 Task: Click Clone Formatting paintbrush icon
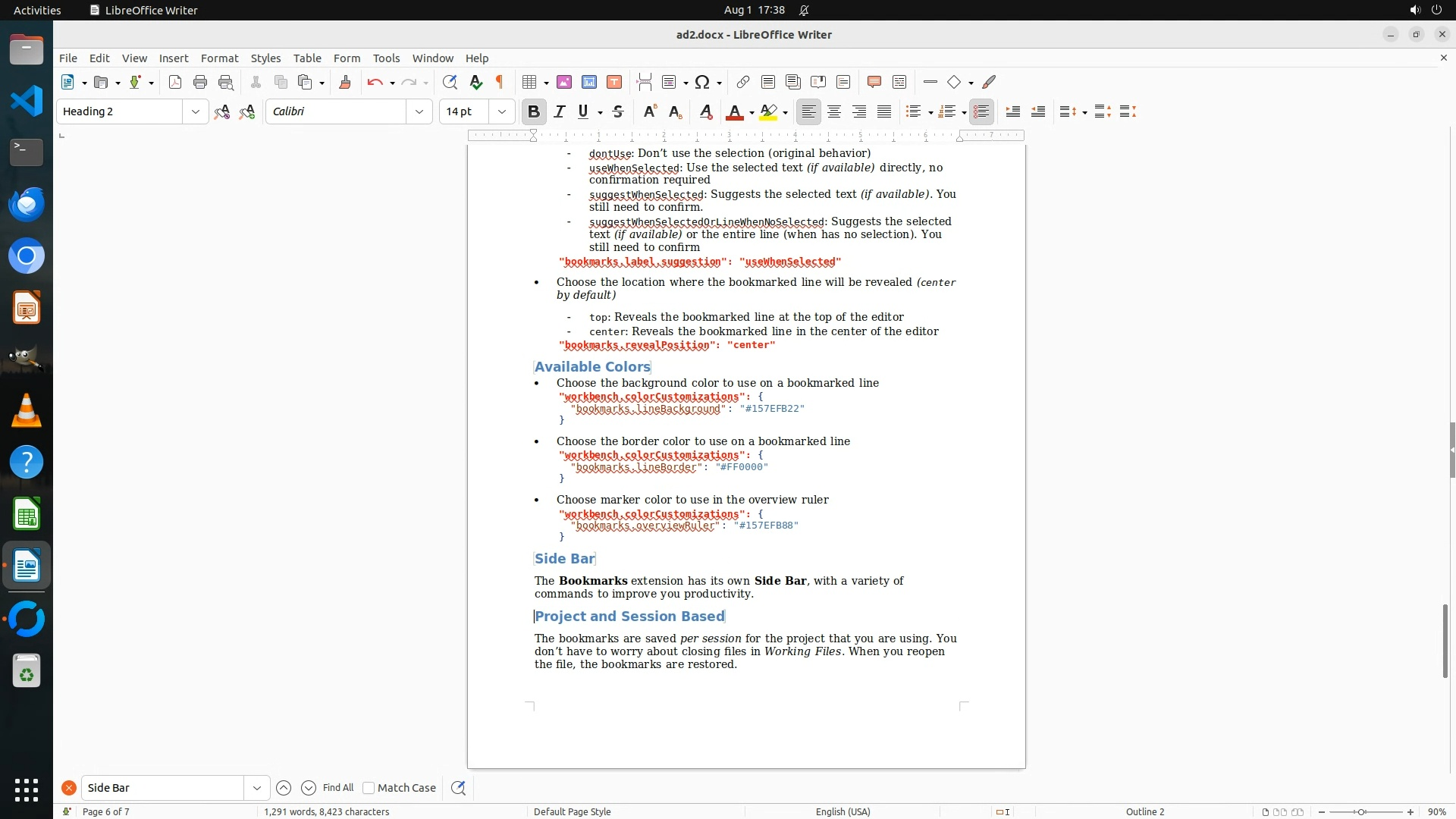[x=345, y=82]
